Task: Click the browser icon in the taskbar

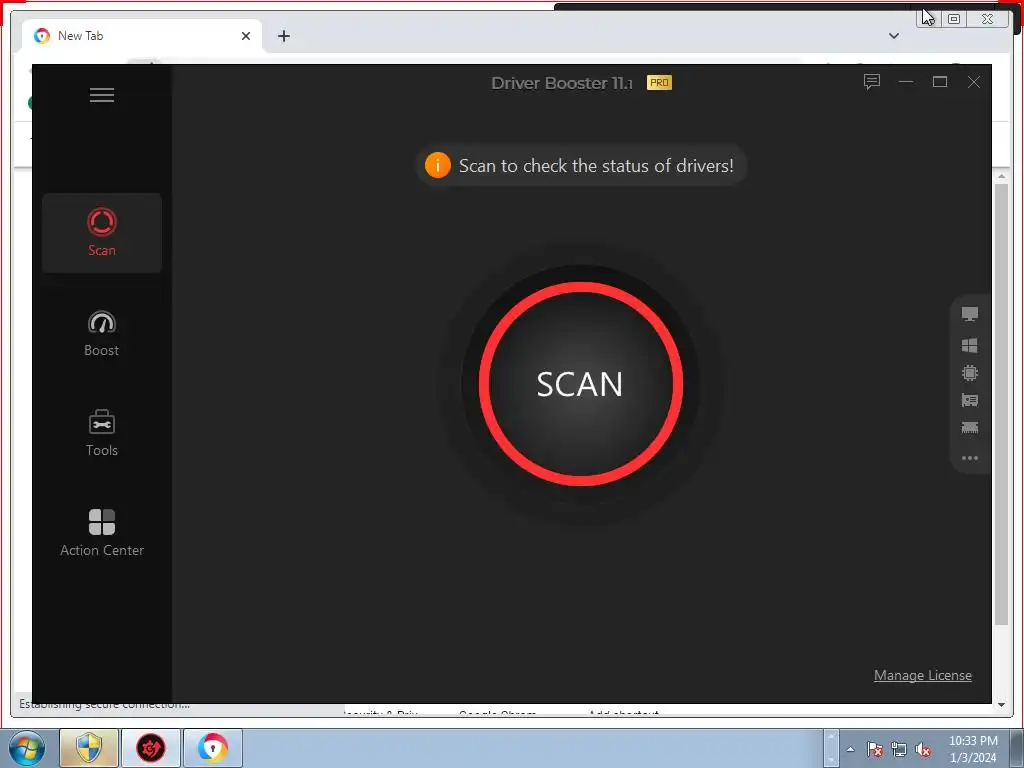Action: (213, 748)
